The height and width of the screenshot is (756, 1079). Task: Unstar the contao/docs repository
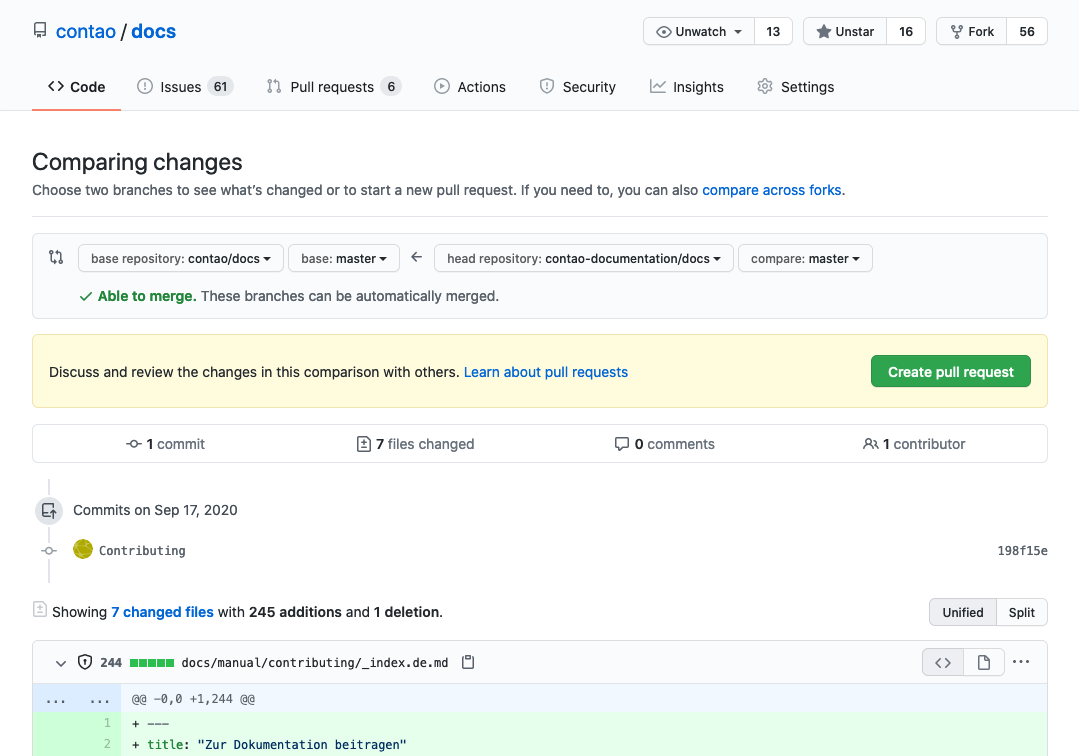(844, 32)
